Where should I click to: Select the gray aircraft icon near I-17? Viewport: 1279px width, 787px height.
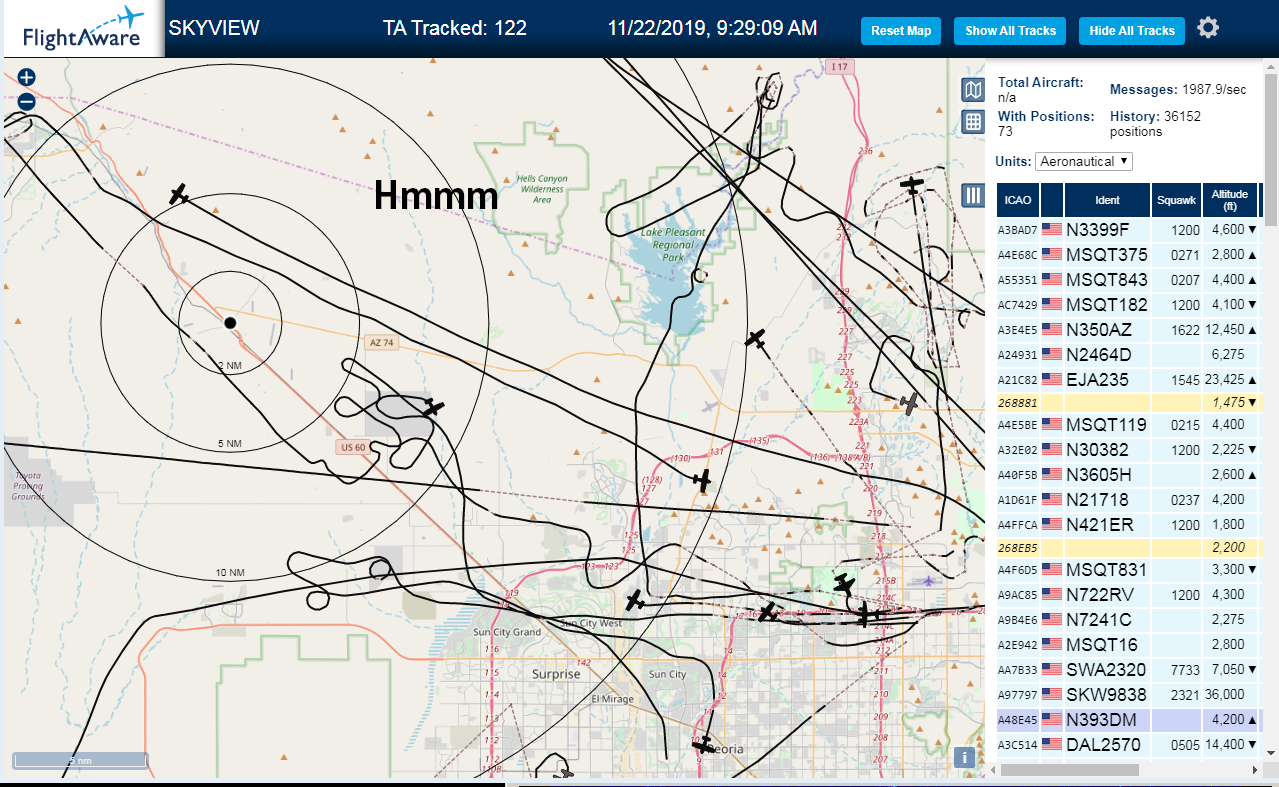pyautogui.click(x=909, y=403)
